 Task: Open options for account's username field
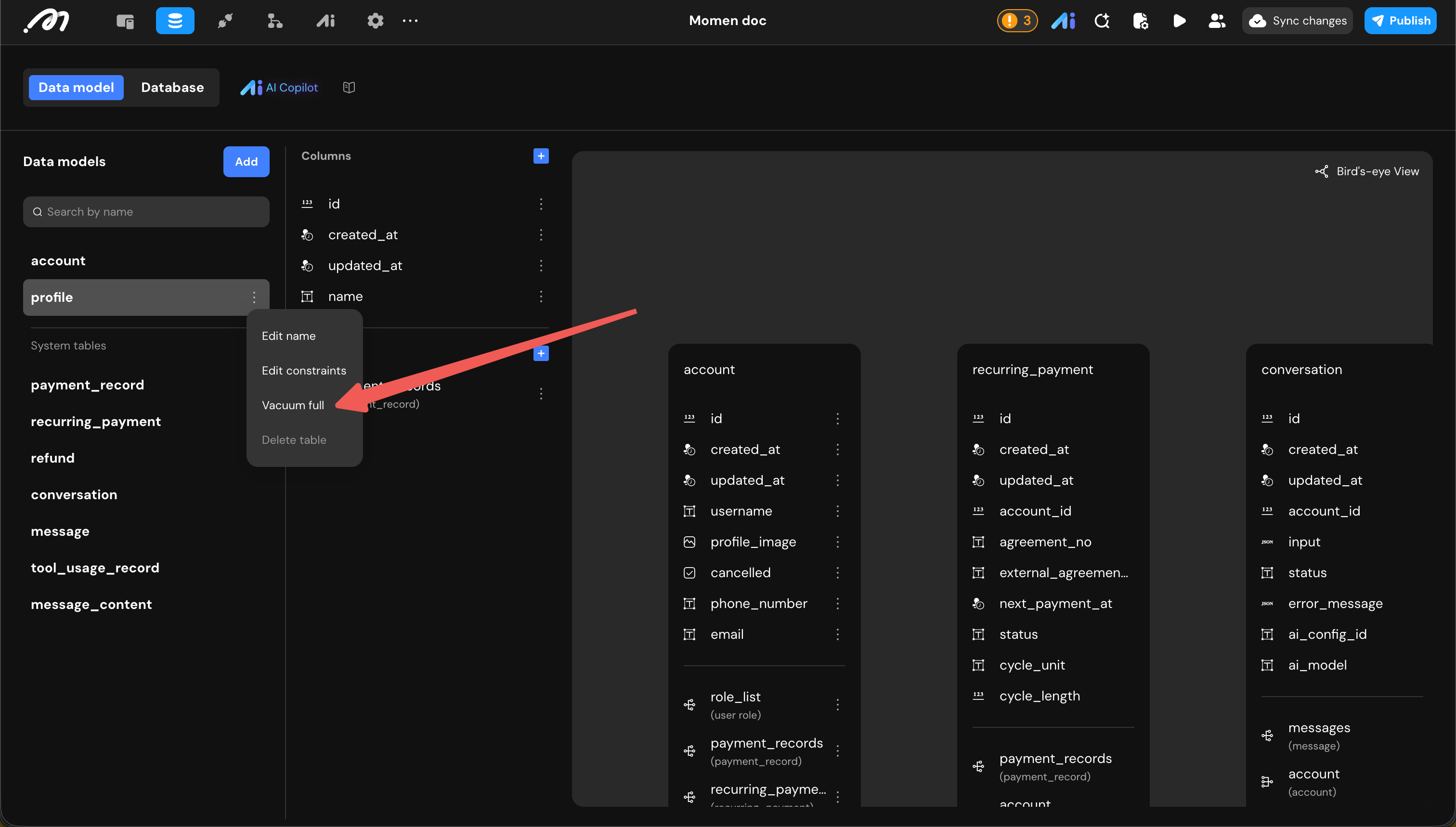(x=837, y=511)
